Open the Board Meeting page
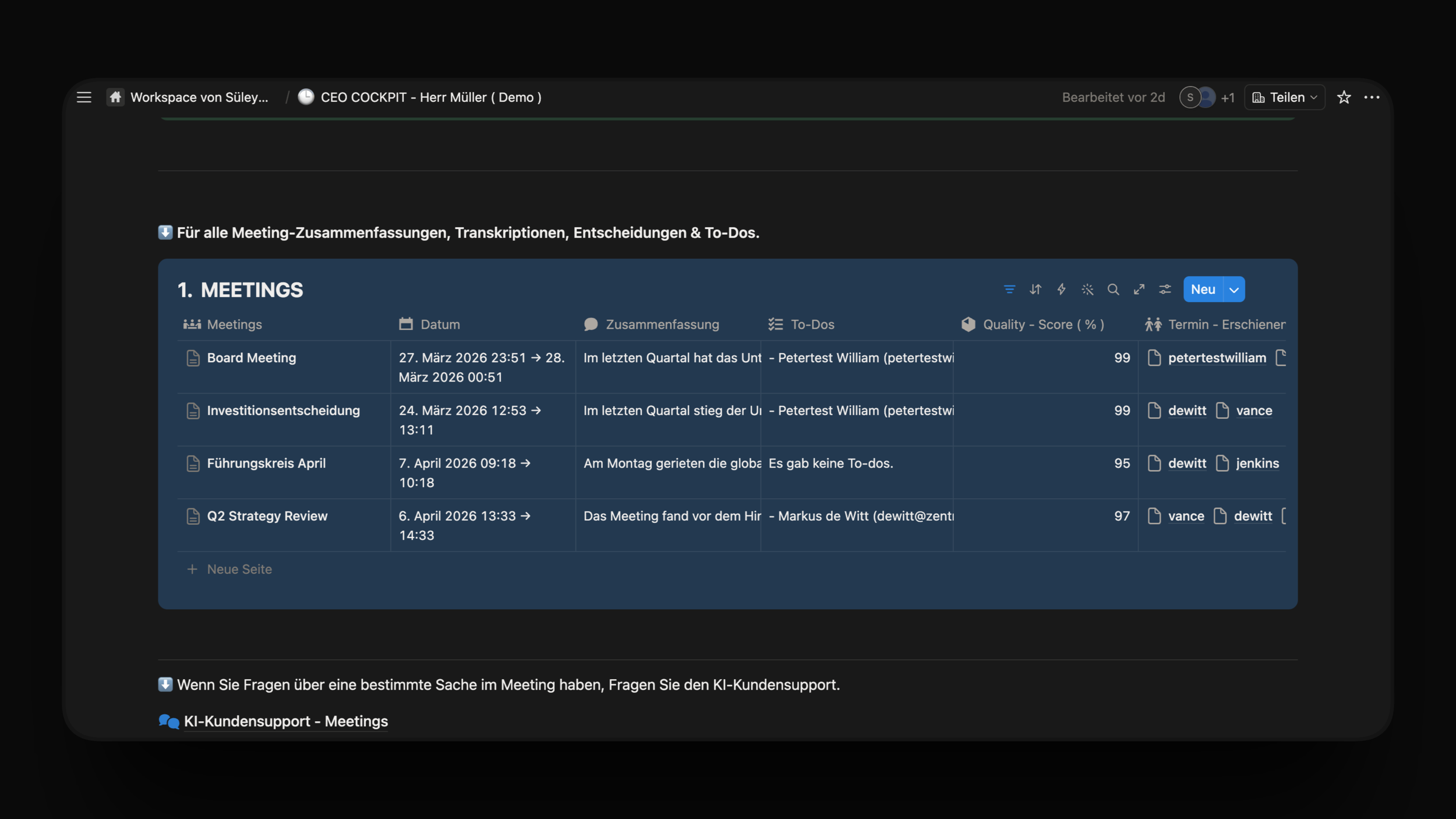The image size is (1456, 819). pos(252,358)
